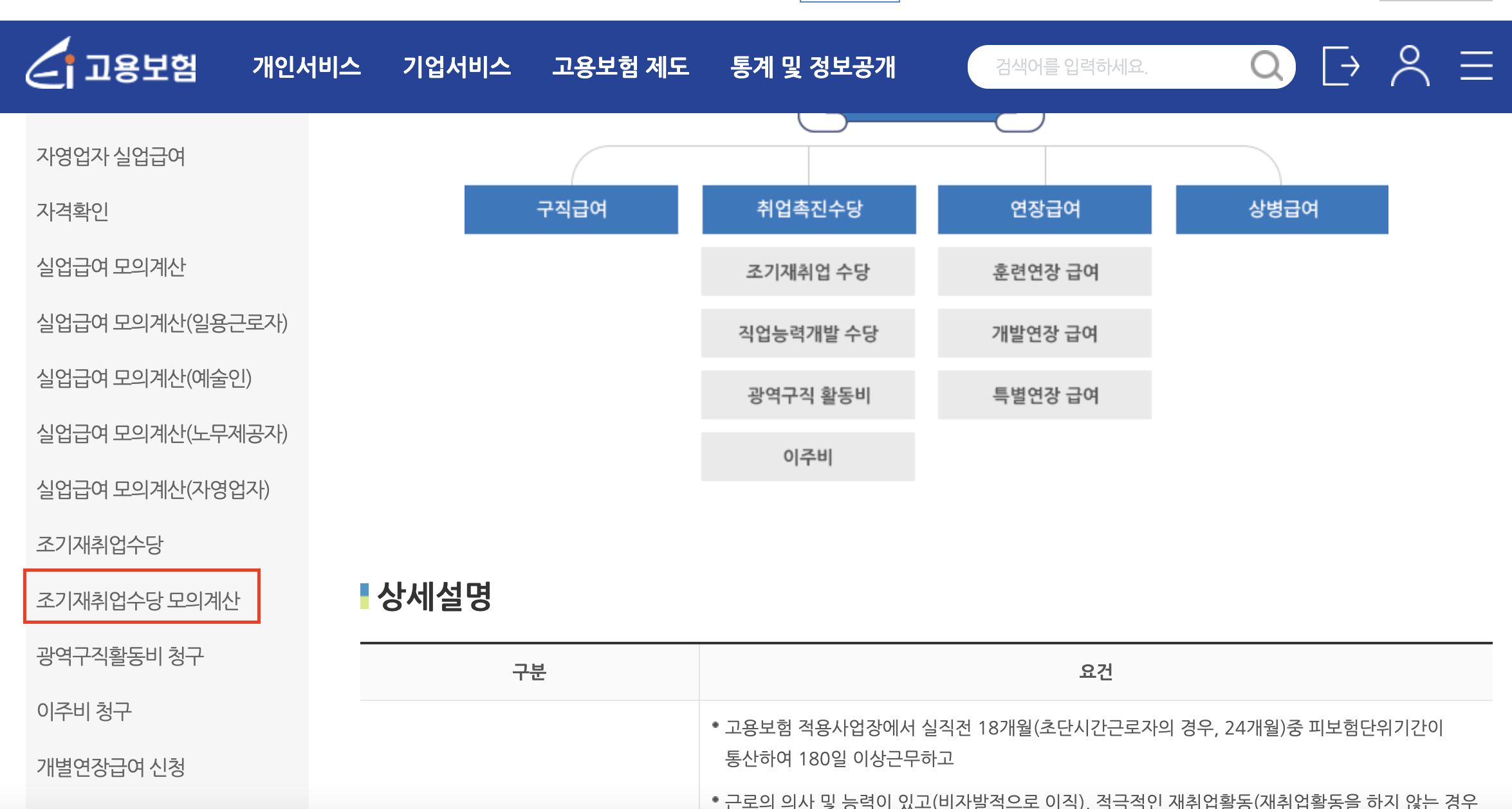The image size is (1512, 809).
Task: Open the 통계 및 정보공개 menu
Action: (x=813, y=67)
